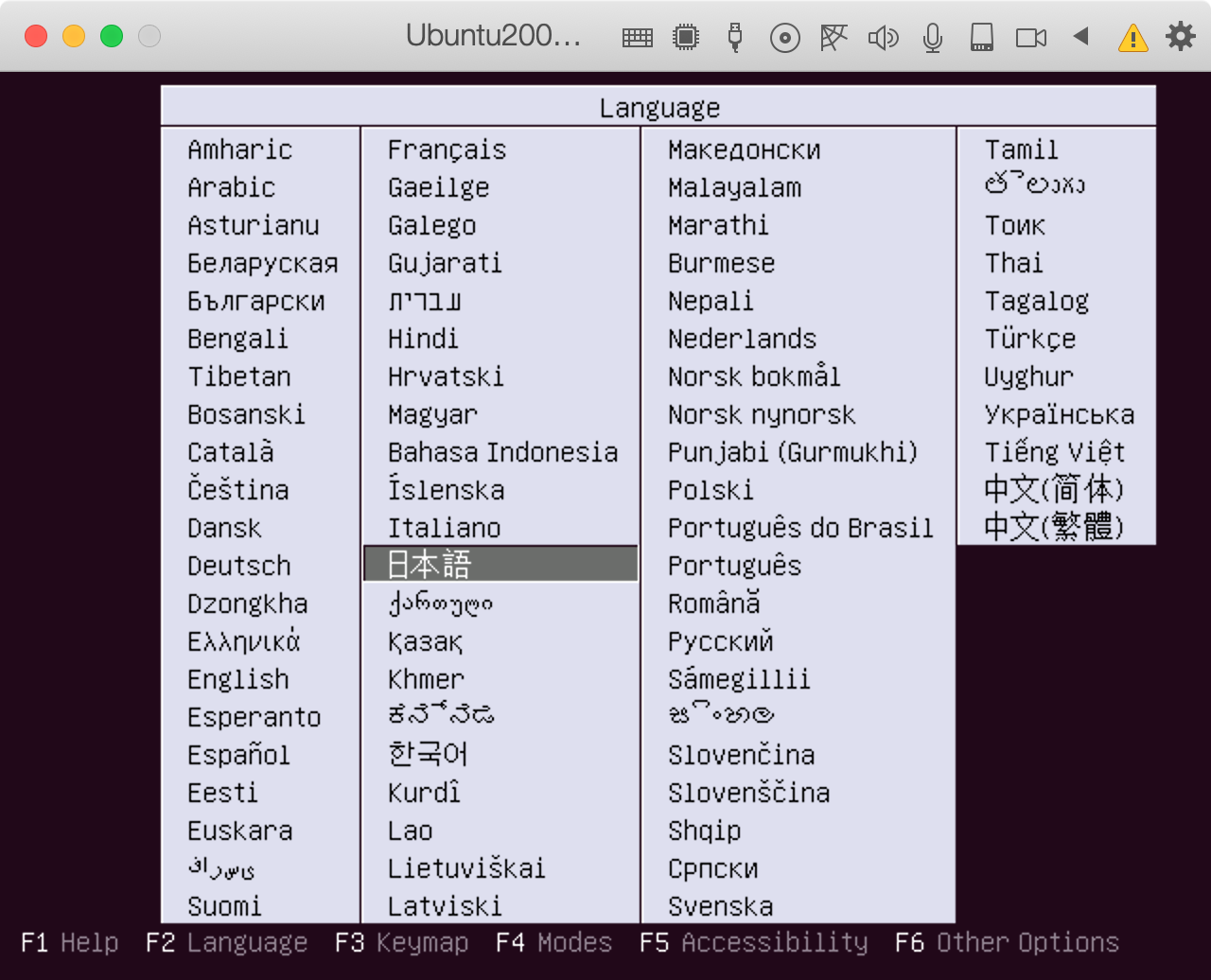
Task: Click the USB devices icon
Action: click(x=734, y=38)
